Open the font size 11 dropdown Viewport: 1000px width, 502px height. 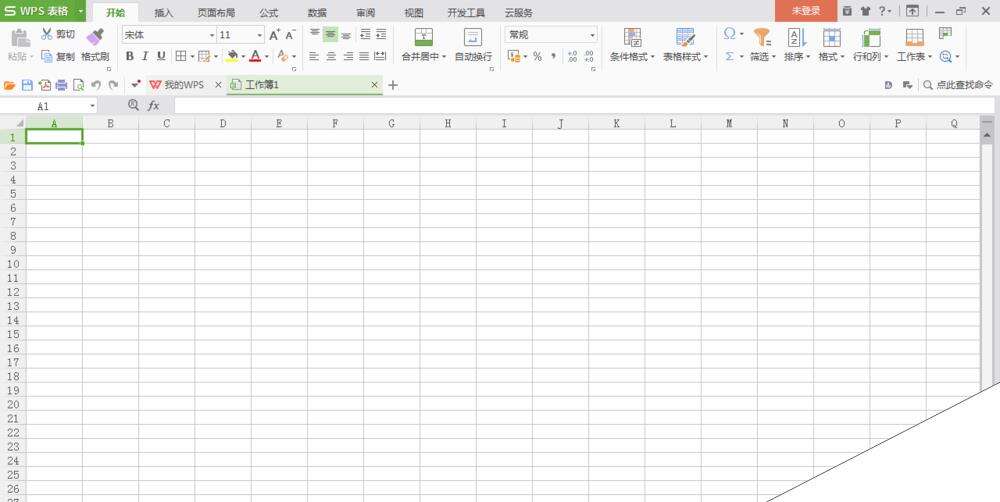tap(260, 35)
